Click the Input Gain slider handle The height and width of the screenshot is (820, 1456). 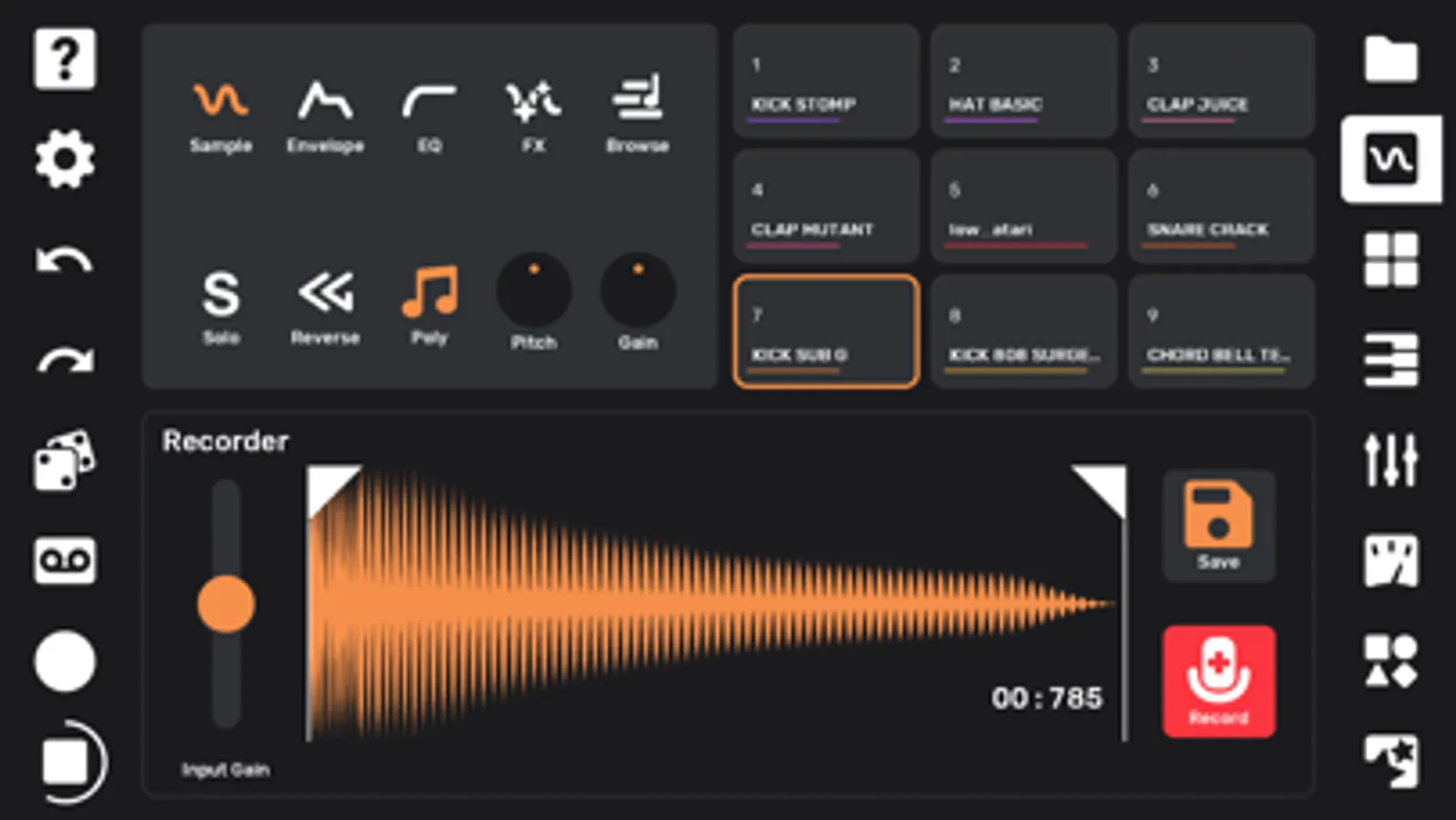[x=226, y=603]
